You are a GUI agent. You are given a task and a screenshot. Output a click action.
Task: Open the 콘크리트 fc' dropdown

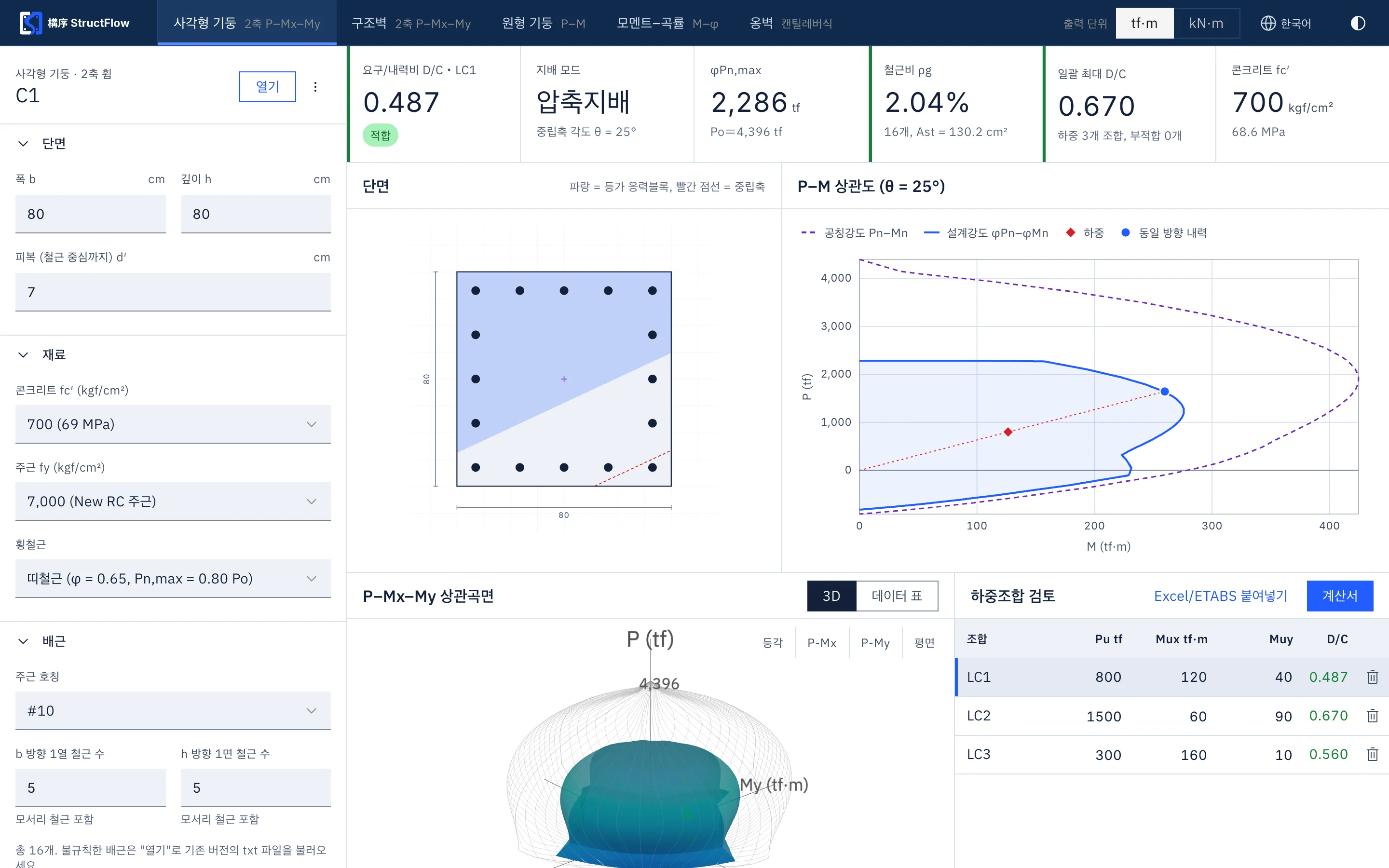173,424
